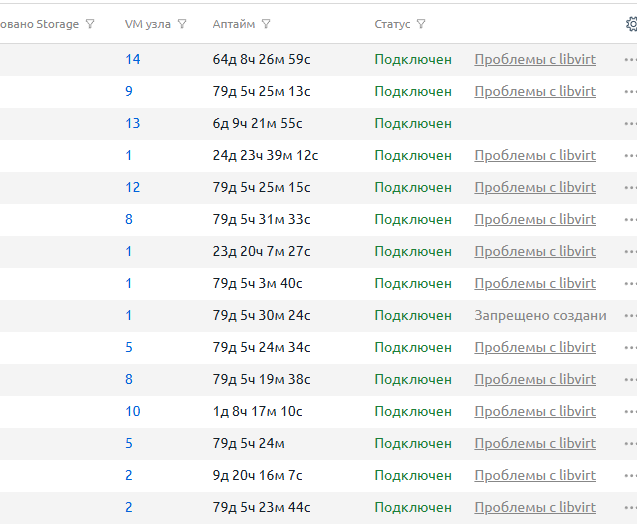The height and width of the screenshot is (524, 637).
Task: Sort by Аптайм column header
Action: coord(233,24)
